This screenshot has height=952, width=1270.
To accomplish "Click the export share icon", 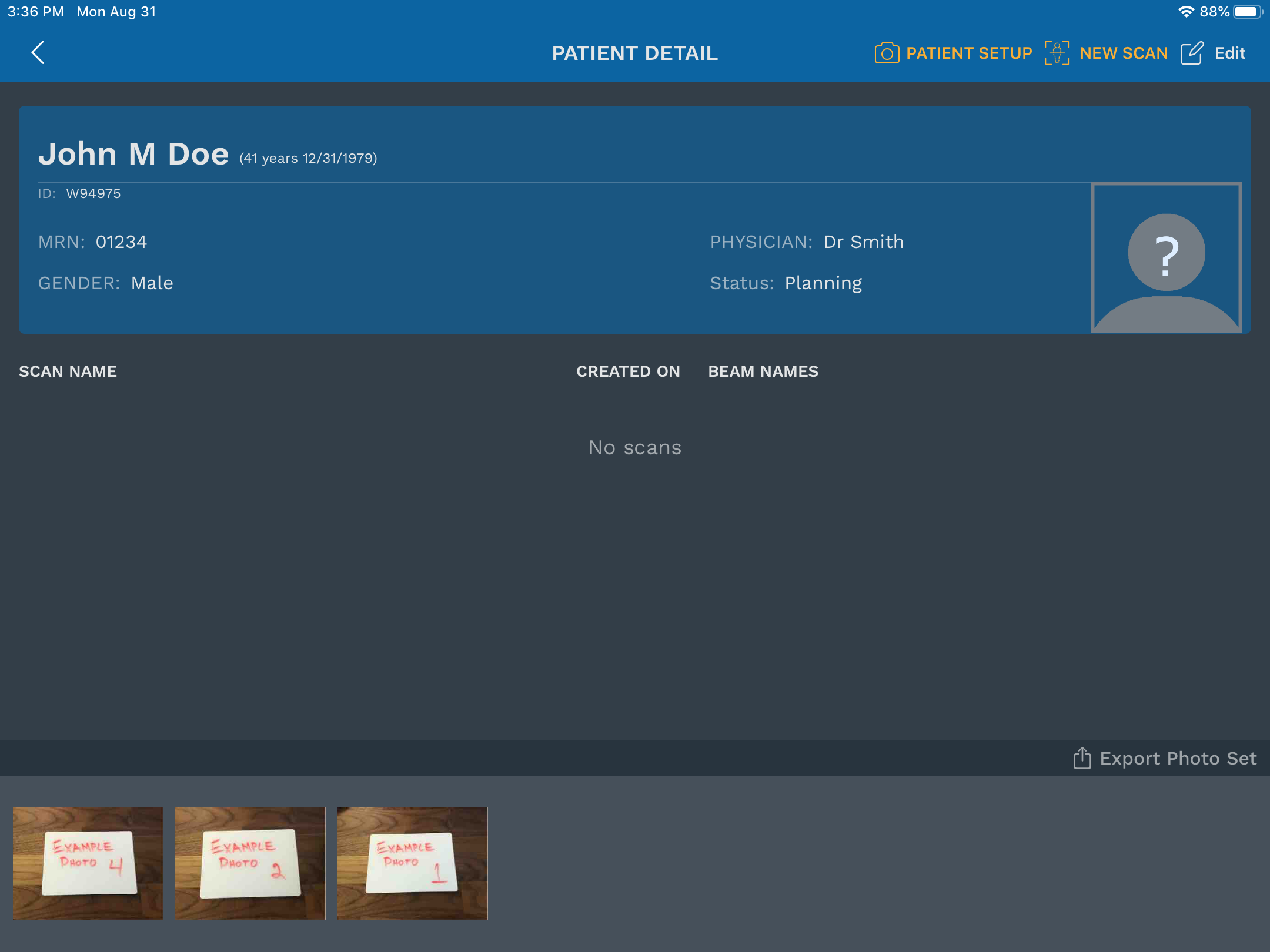I will pos(1082,758).
